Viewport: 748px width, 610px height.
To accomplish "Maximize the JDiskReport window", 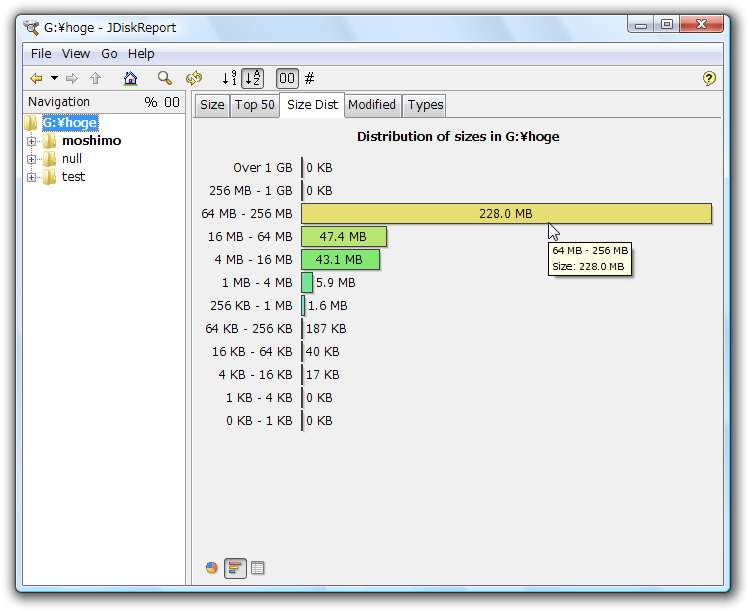I will click(x=667, y=24).
